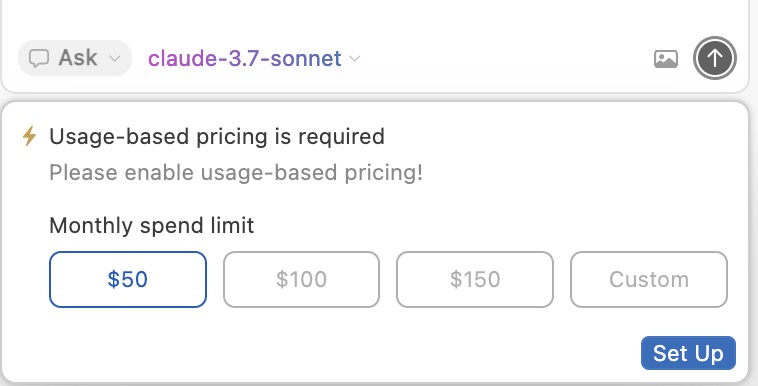Click the chat bubble icon beside Ask

(39, 59)
